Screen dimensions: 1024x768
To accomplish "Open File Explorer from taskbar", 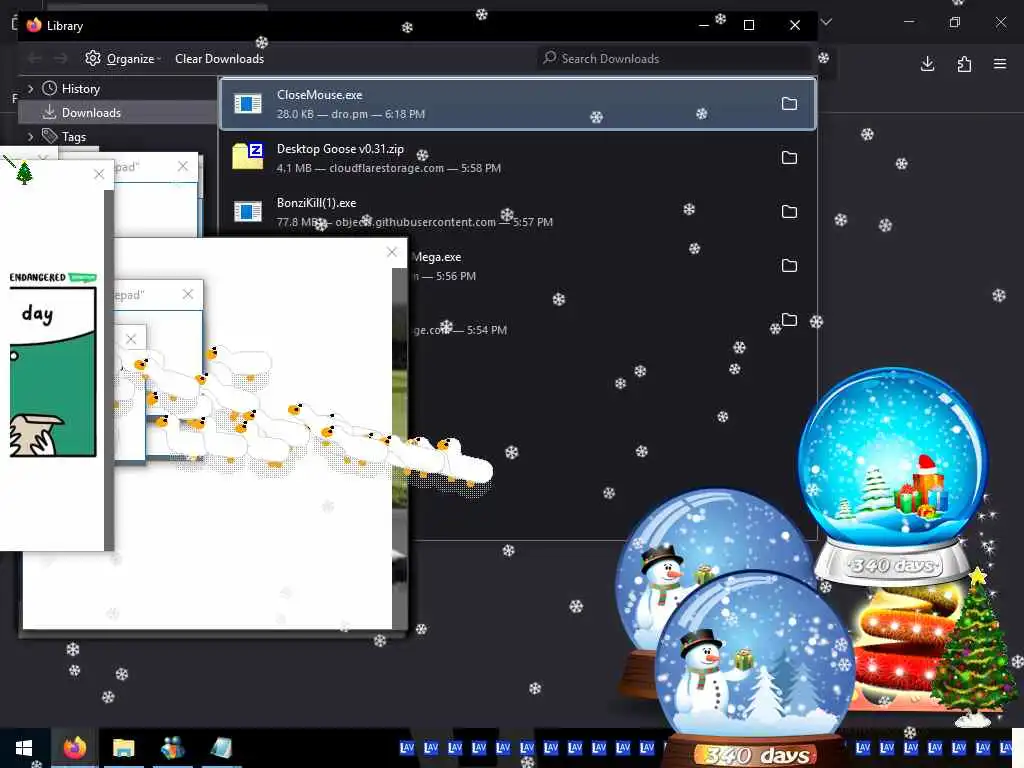I will (123, 748).
